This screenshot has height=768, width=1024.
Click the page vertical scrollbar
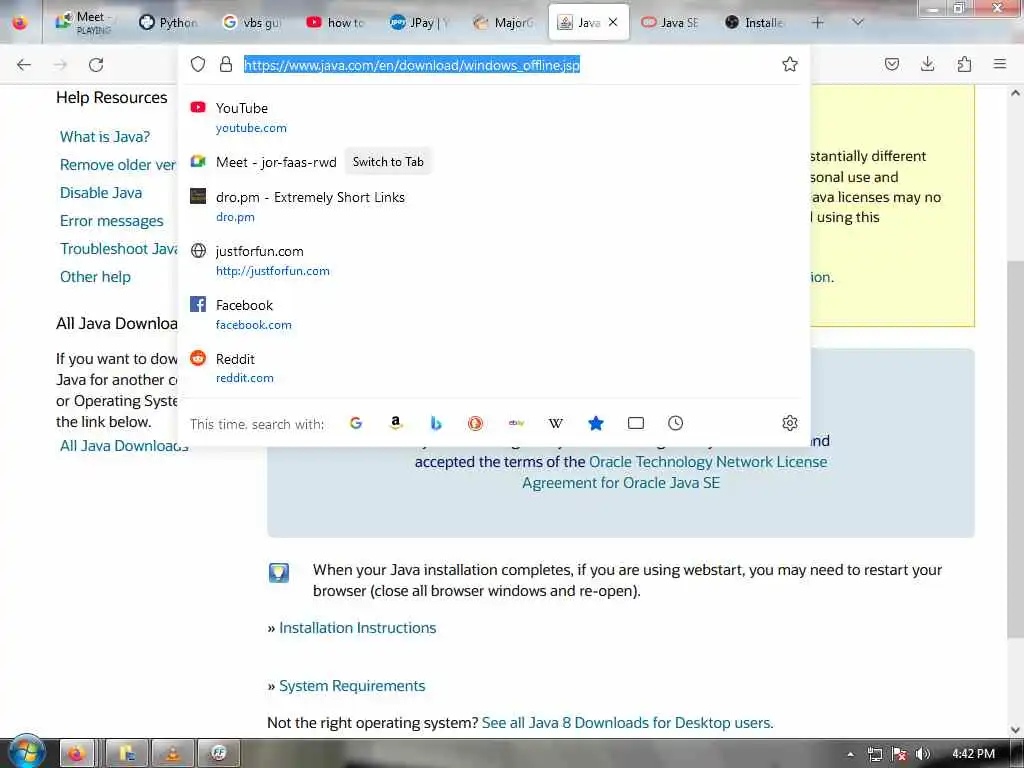tap(1016, 451)
